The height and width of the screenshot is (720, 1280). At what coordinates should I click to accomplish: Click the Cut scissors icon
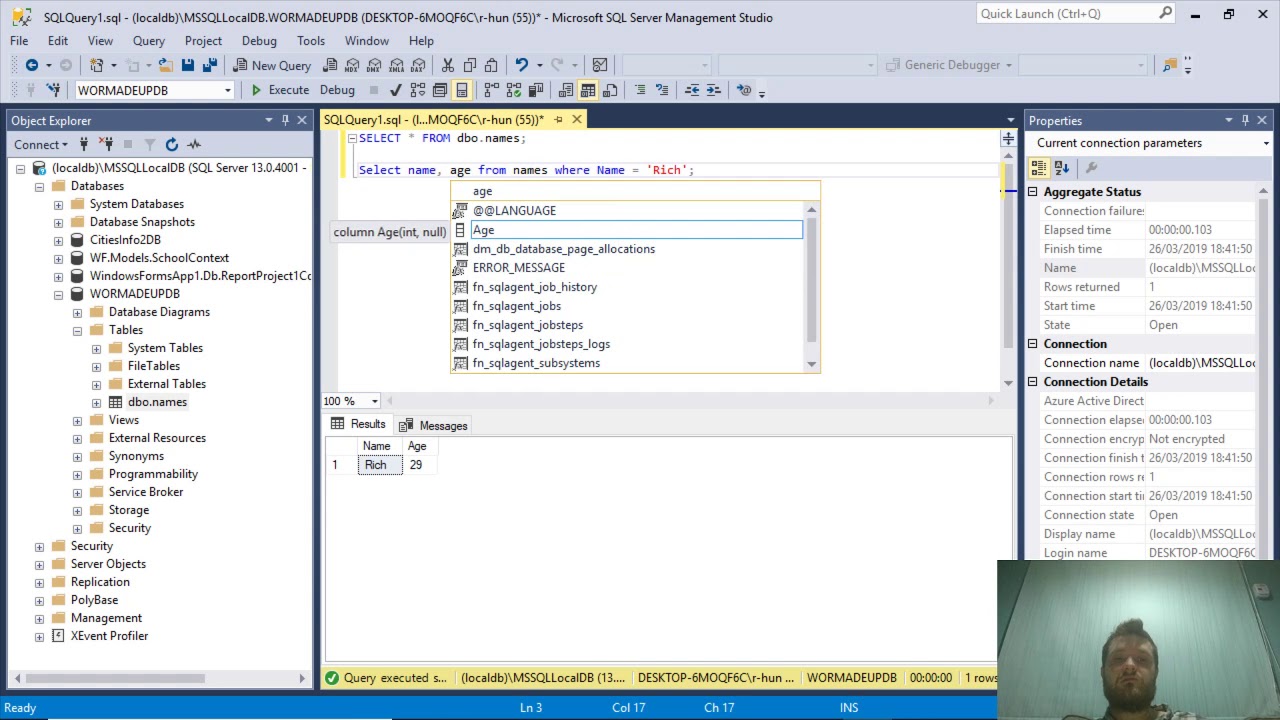(x=448, y=65)
